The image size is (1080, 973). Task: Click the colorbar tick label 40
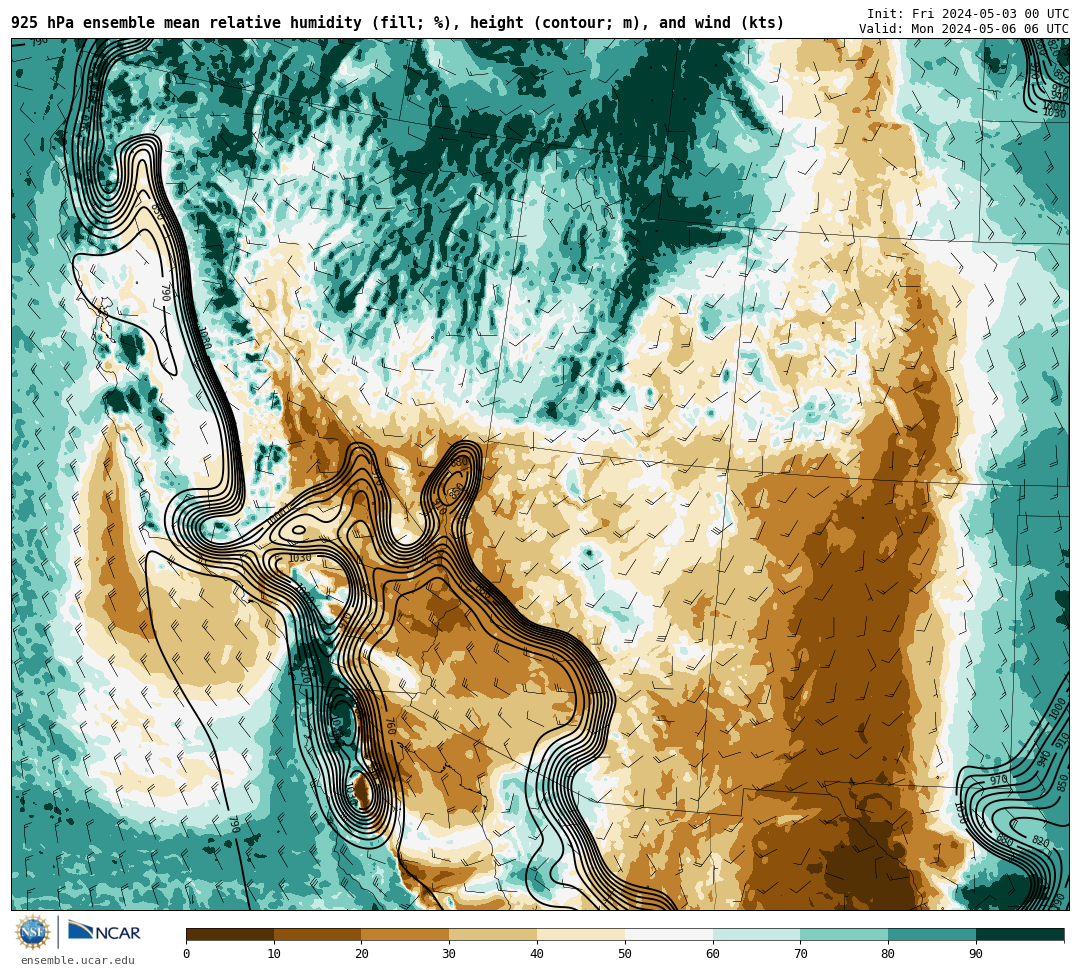click(537, 954)
